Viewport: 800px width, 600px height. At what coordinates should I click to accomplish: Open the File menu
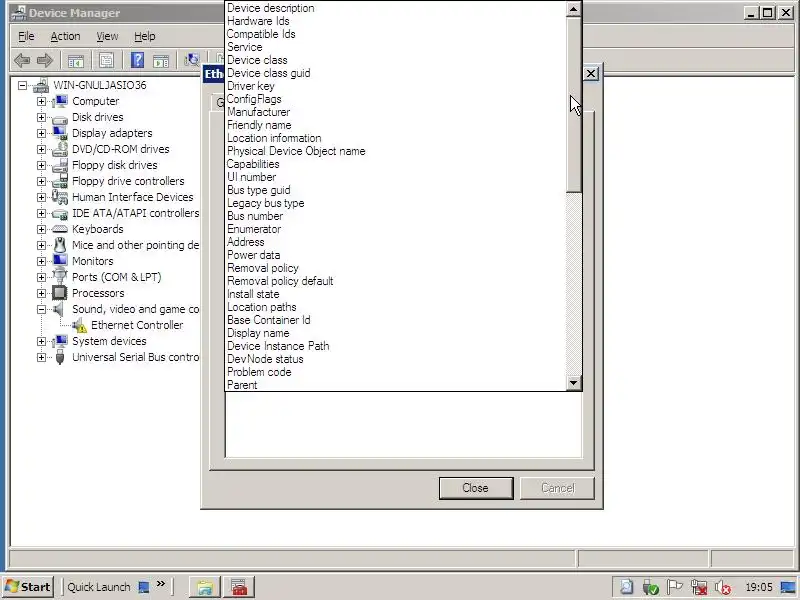26,36
